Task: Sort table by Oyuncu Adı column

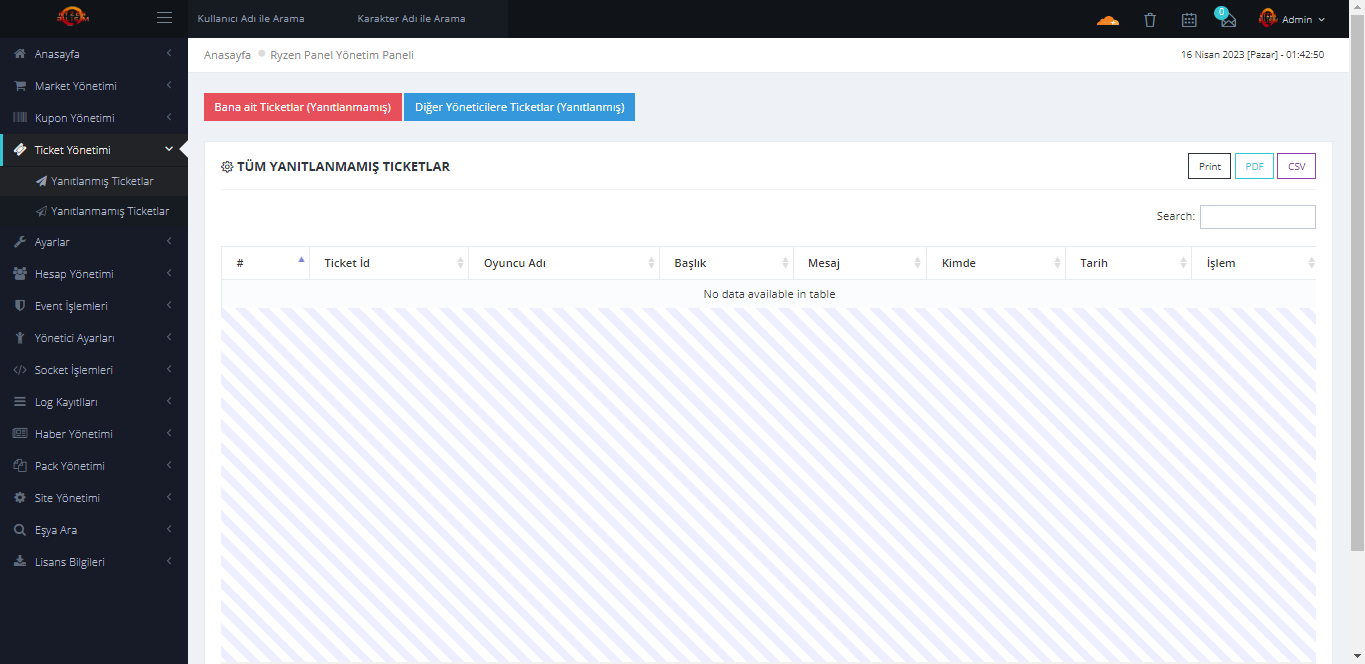Action: (x=564, y=263)
